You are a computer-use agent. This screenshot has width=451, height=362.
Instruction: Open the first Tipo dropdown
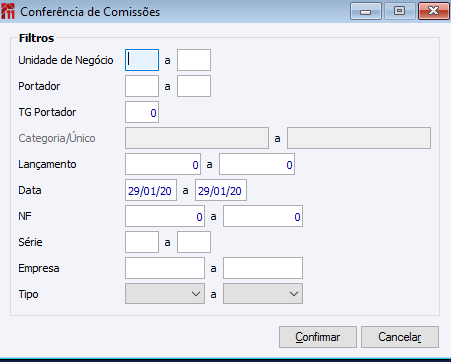pos(165,294)
